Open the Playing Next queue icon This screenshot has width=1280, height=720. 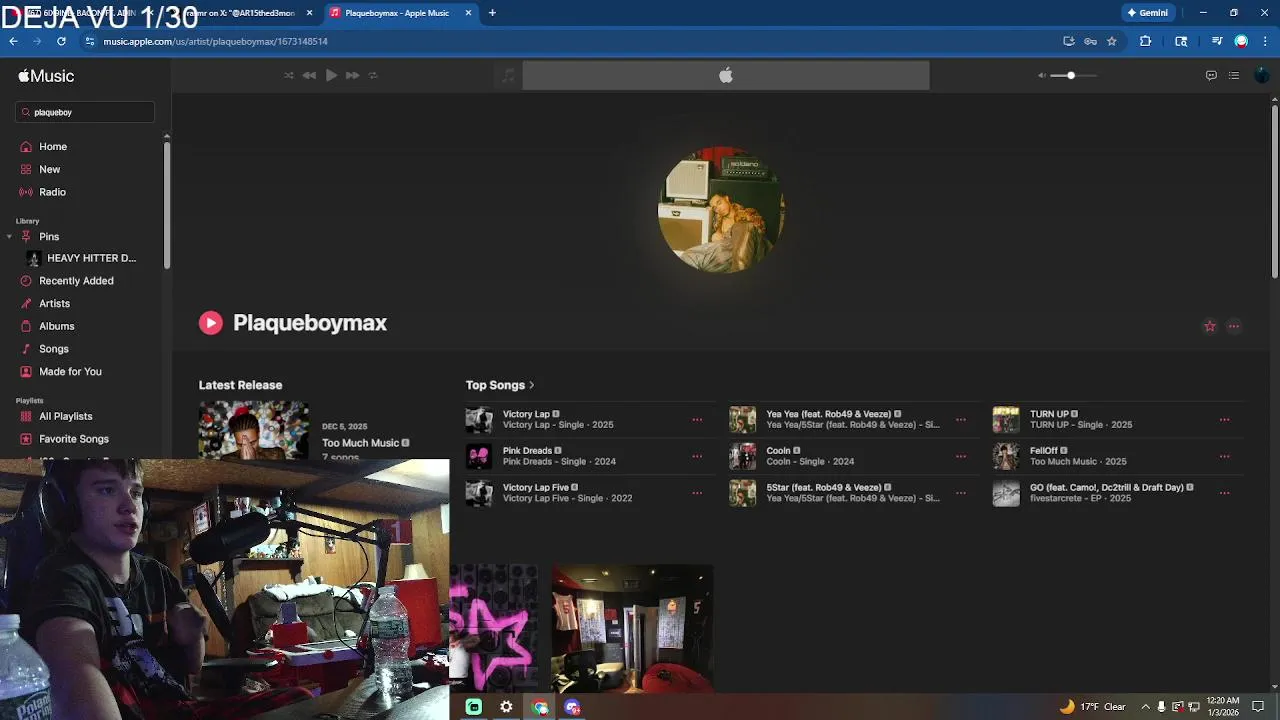pos(1234,75)
